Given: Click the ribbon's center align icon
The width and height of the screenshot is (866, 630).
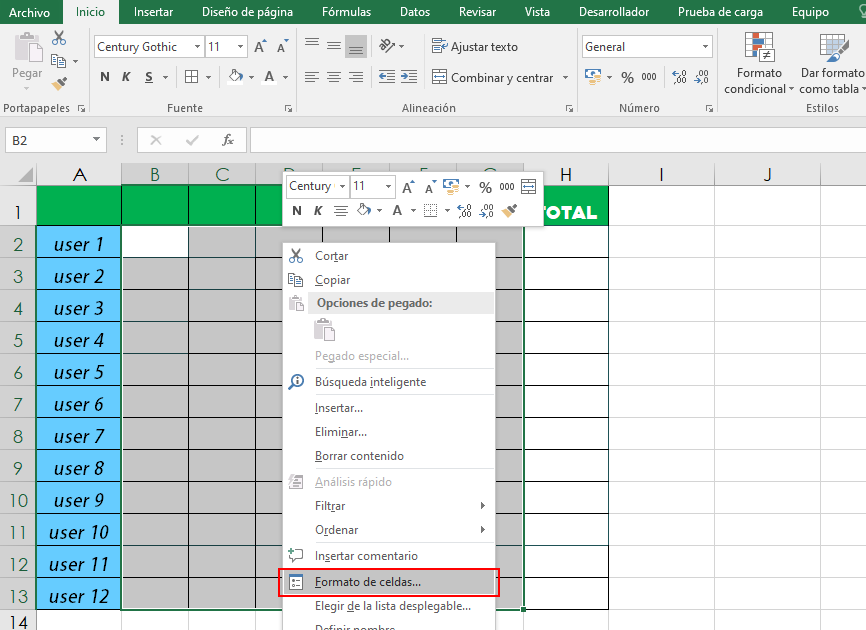Looking at the screenshot, I should 334,77.
